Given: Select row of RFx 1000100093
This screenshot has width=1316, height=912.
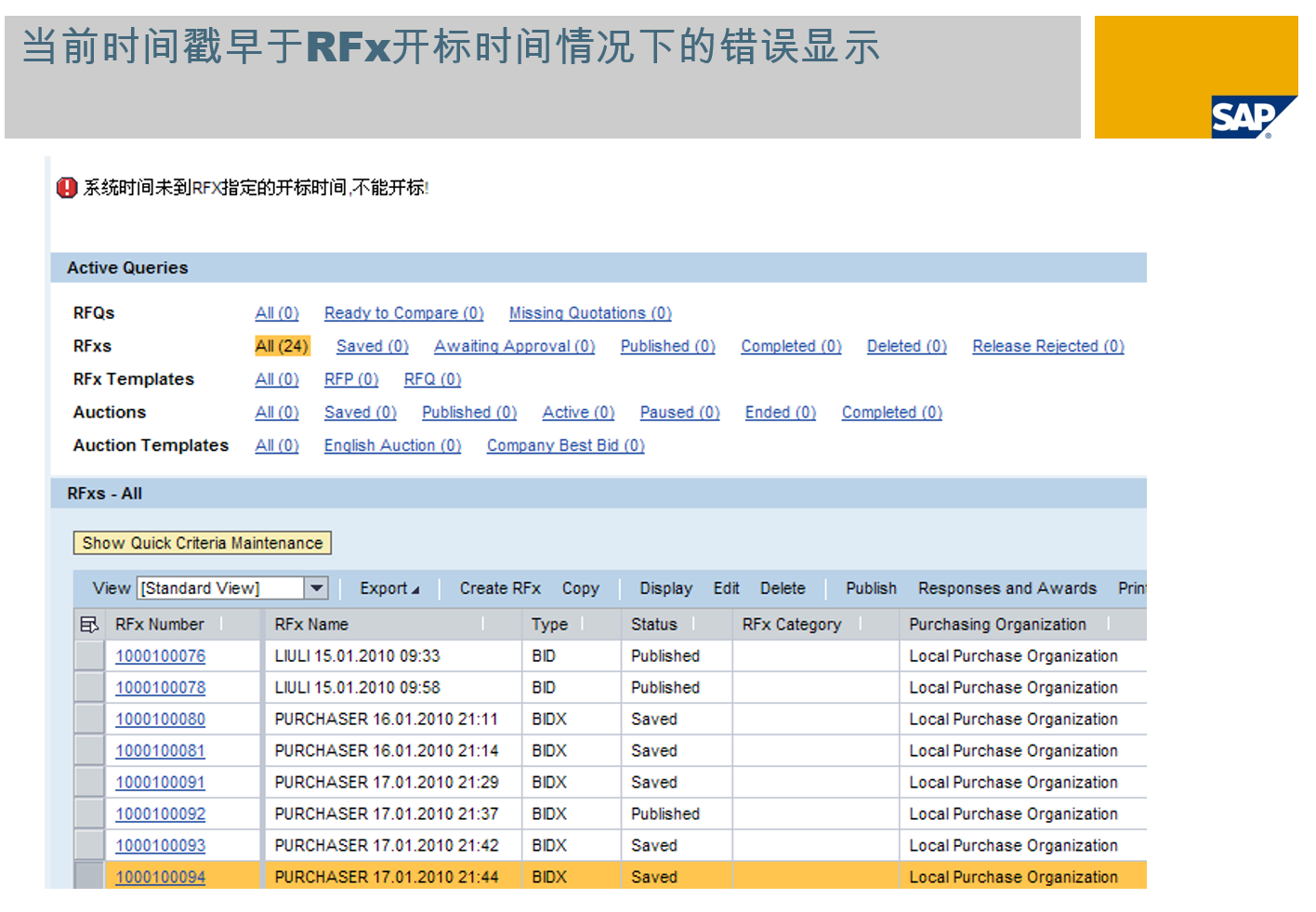Looking at the screenshot, I should point(89,846).
